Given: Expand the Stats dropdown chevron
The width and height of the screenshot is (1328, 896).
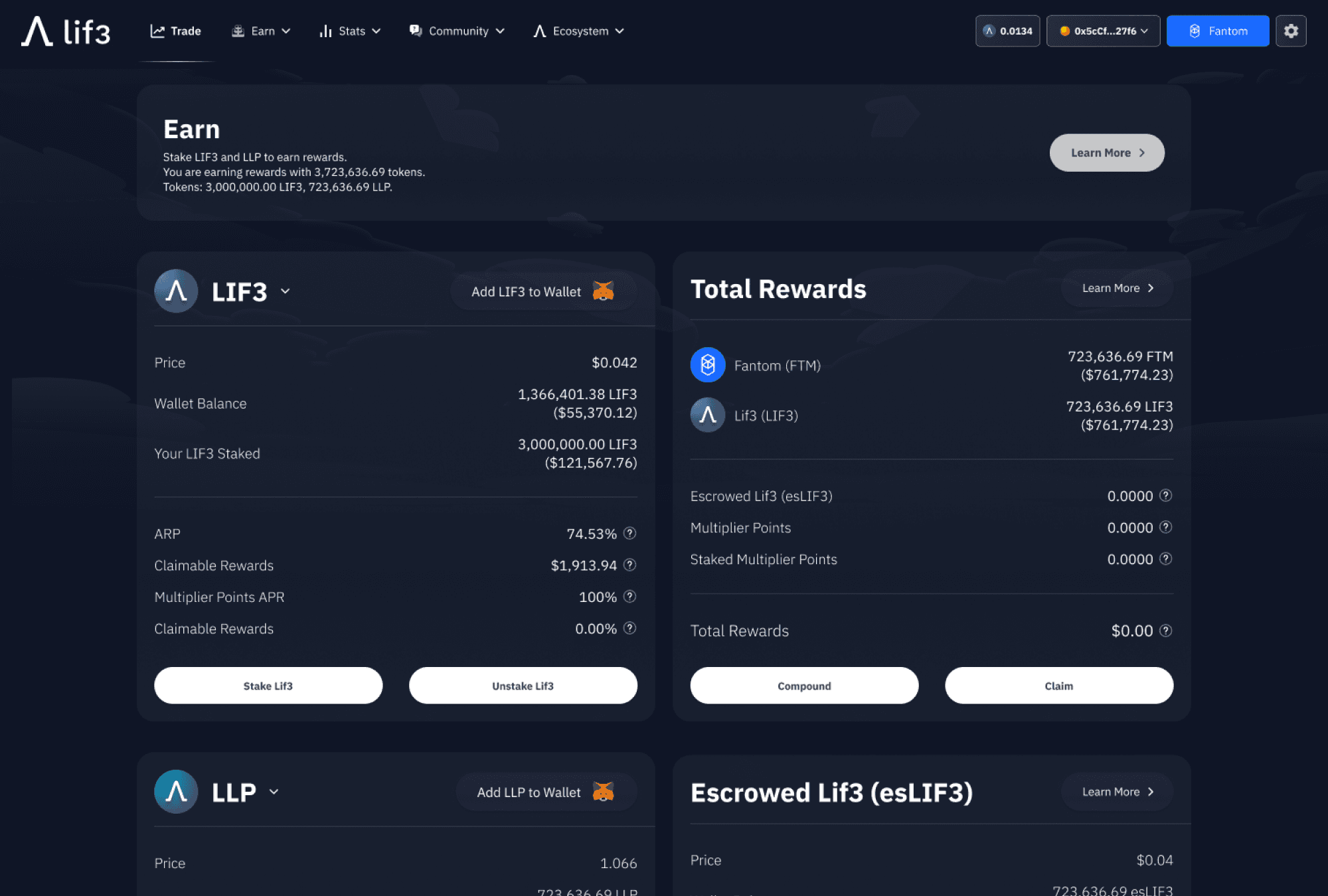Looking at the screenshot, I should click(376, 31).
